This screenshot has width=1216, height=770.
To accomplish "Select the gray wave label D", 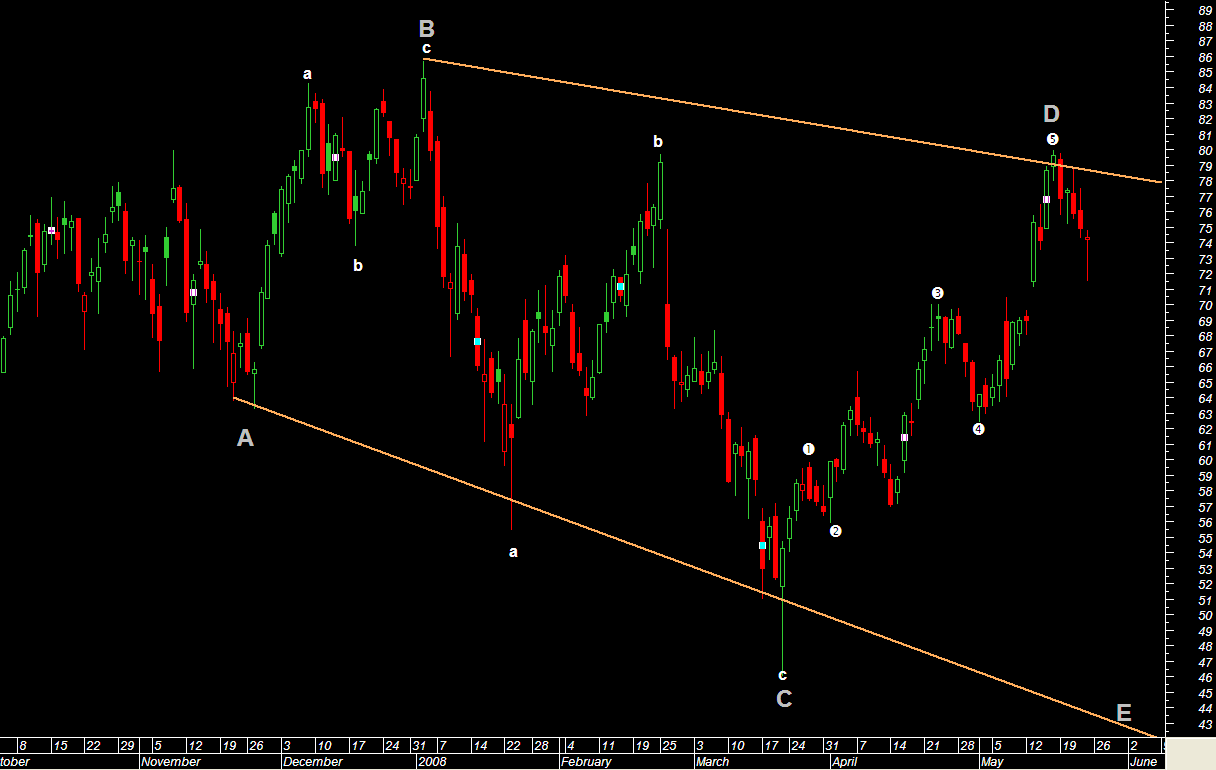I will pos(1052,114).
